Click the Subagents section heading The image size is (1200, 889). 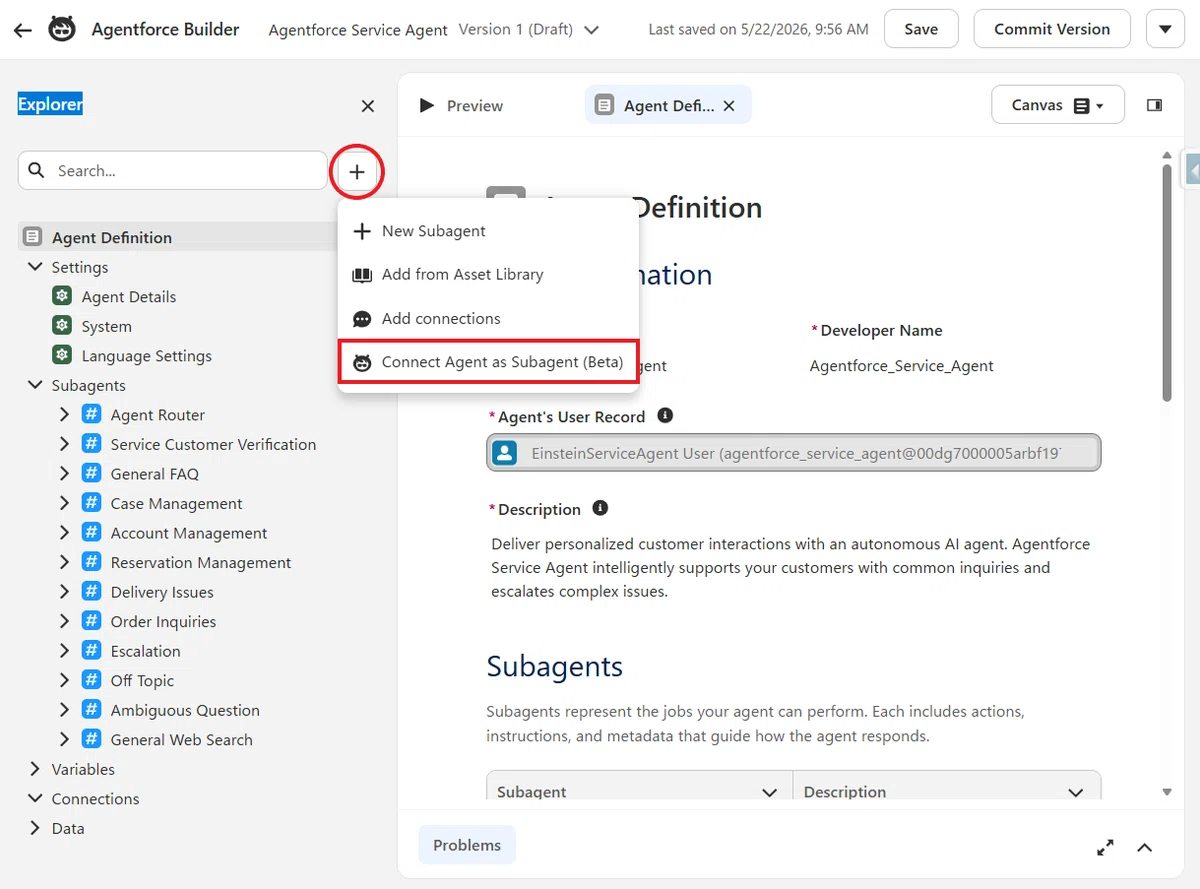(x=554, y=667)
